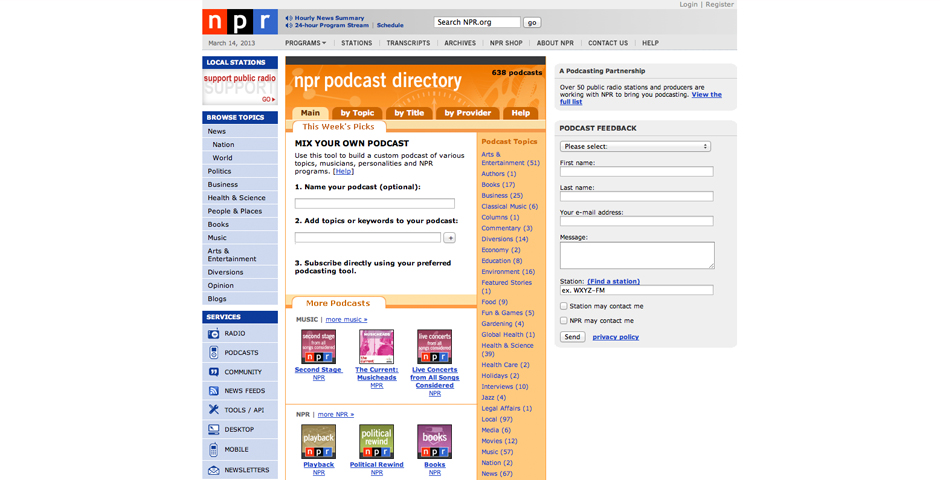Open Environment (16) podcast topic
This screenshot has height=480, width=940.
click(x=508, y=272)
